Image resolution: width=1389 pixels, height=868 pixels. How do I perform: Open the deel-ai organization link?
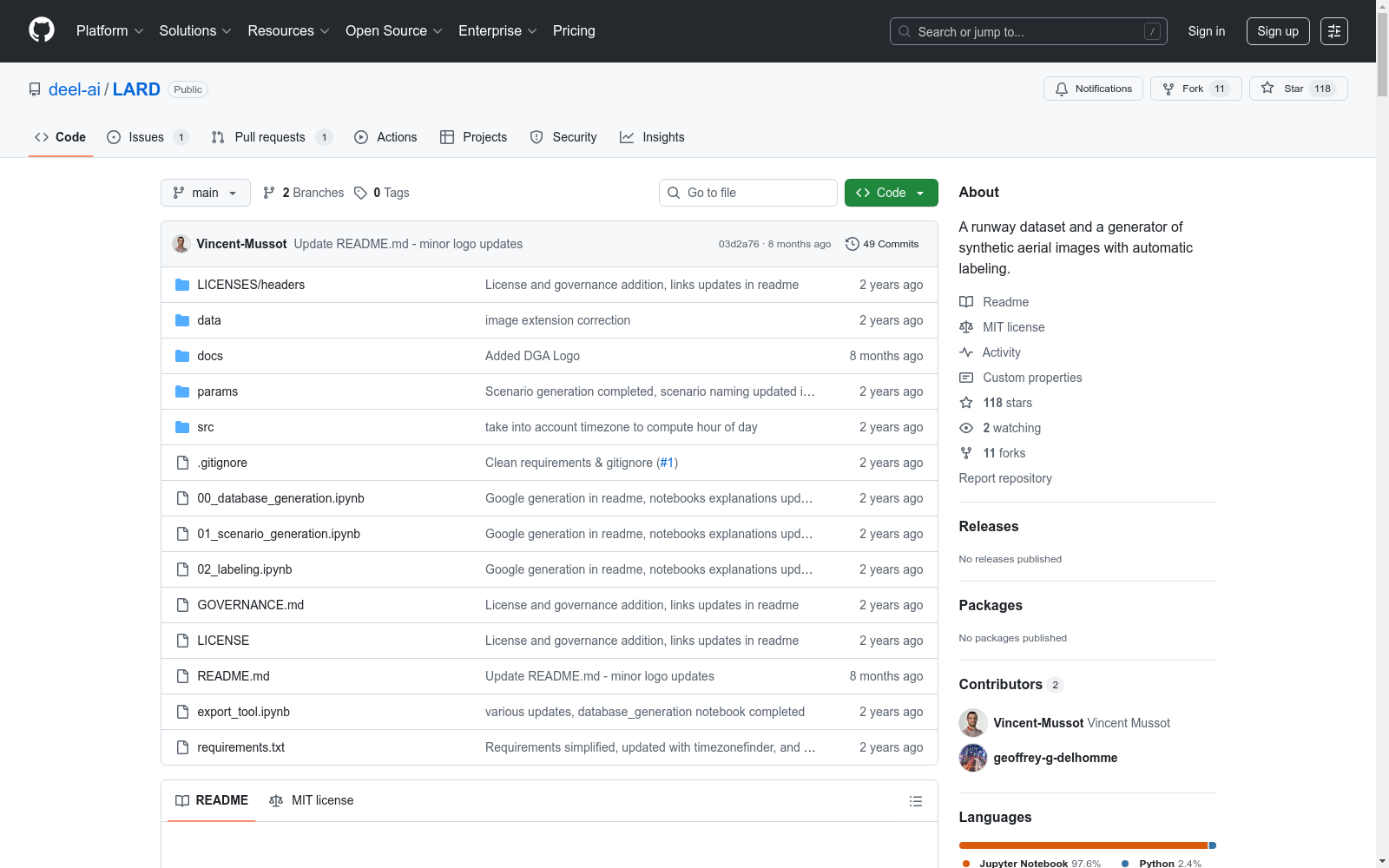75,89
